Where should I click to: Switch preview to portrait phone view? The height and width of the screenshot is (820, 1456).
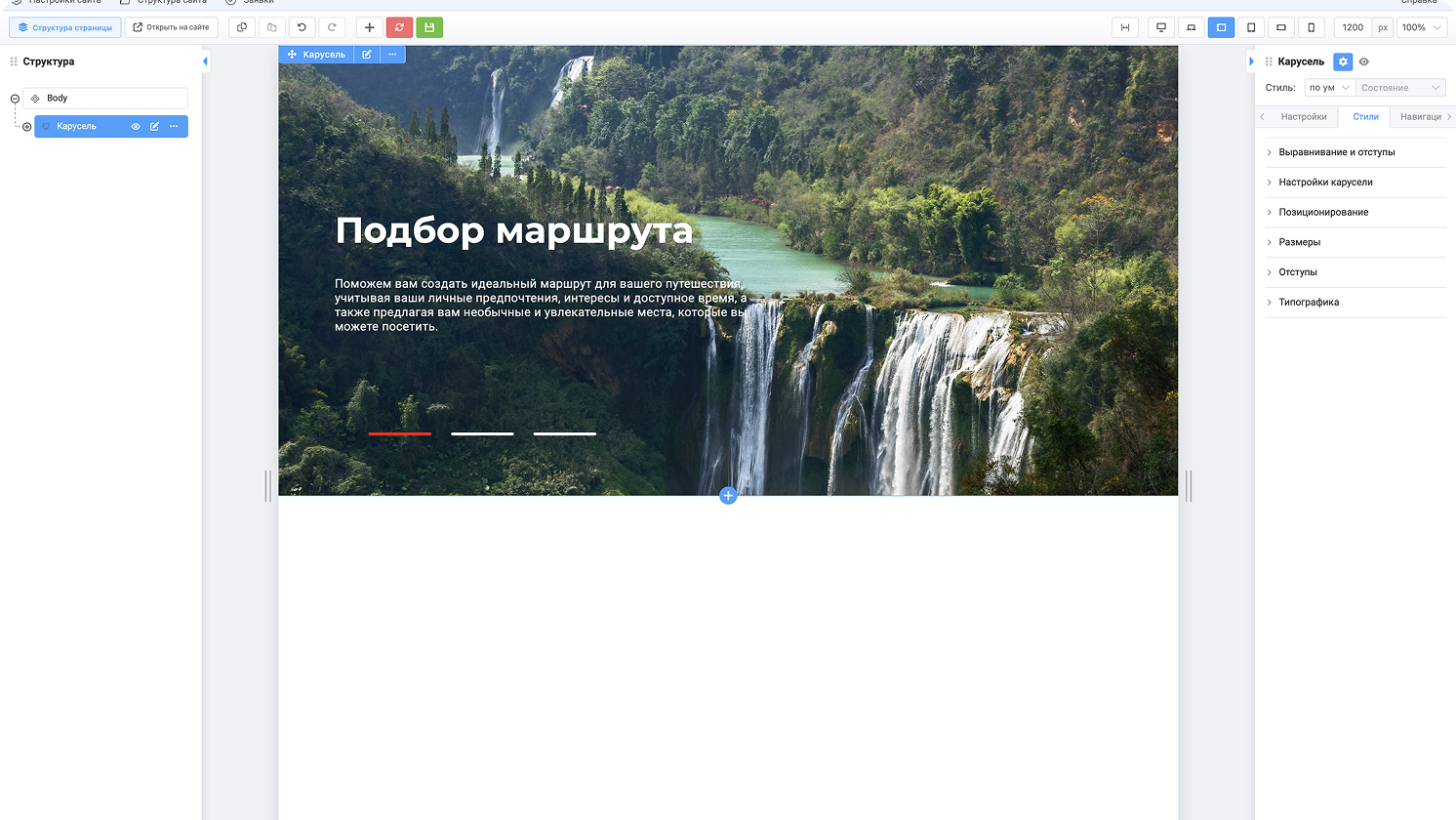coord(1311,27)
